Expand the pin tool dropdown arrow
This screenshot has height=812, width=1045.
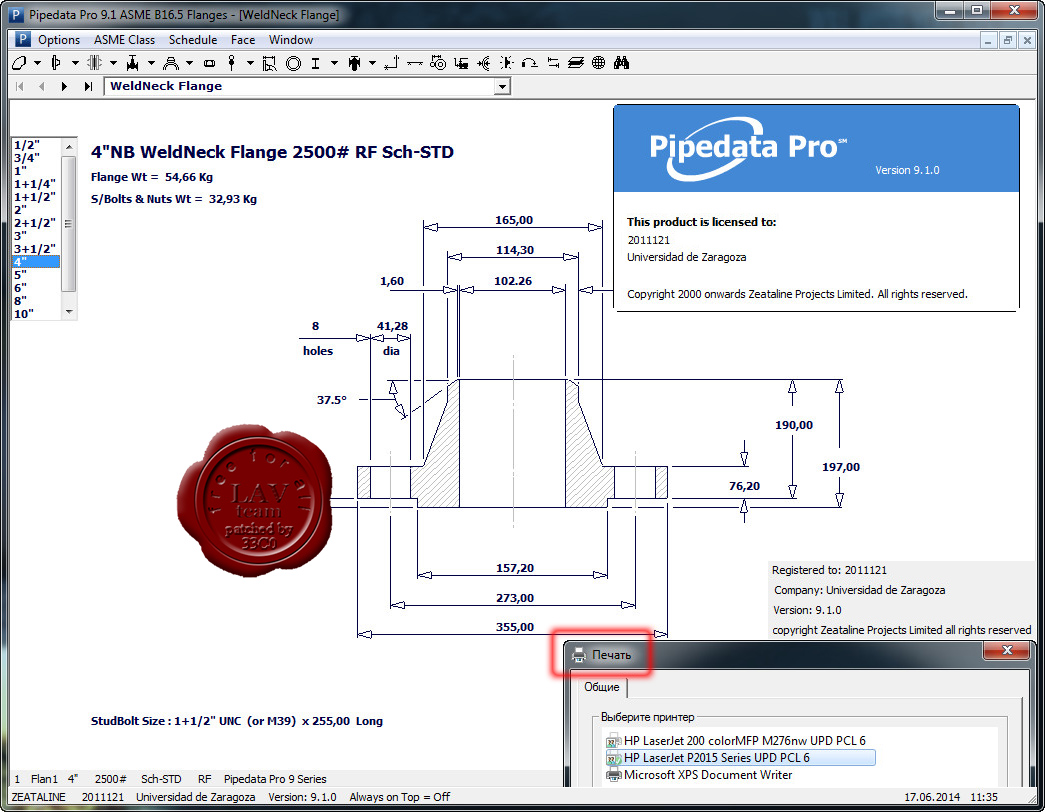pos(250,63)
